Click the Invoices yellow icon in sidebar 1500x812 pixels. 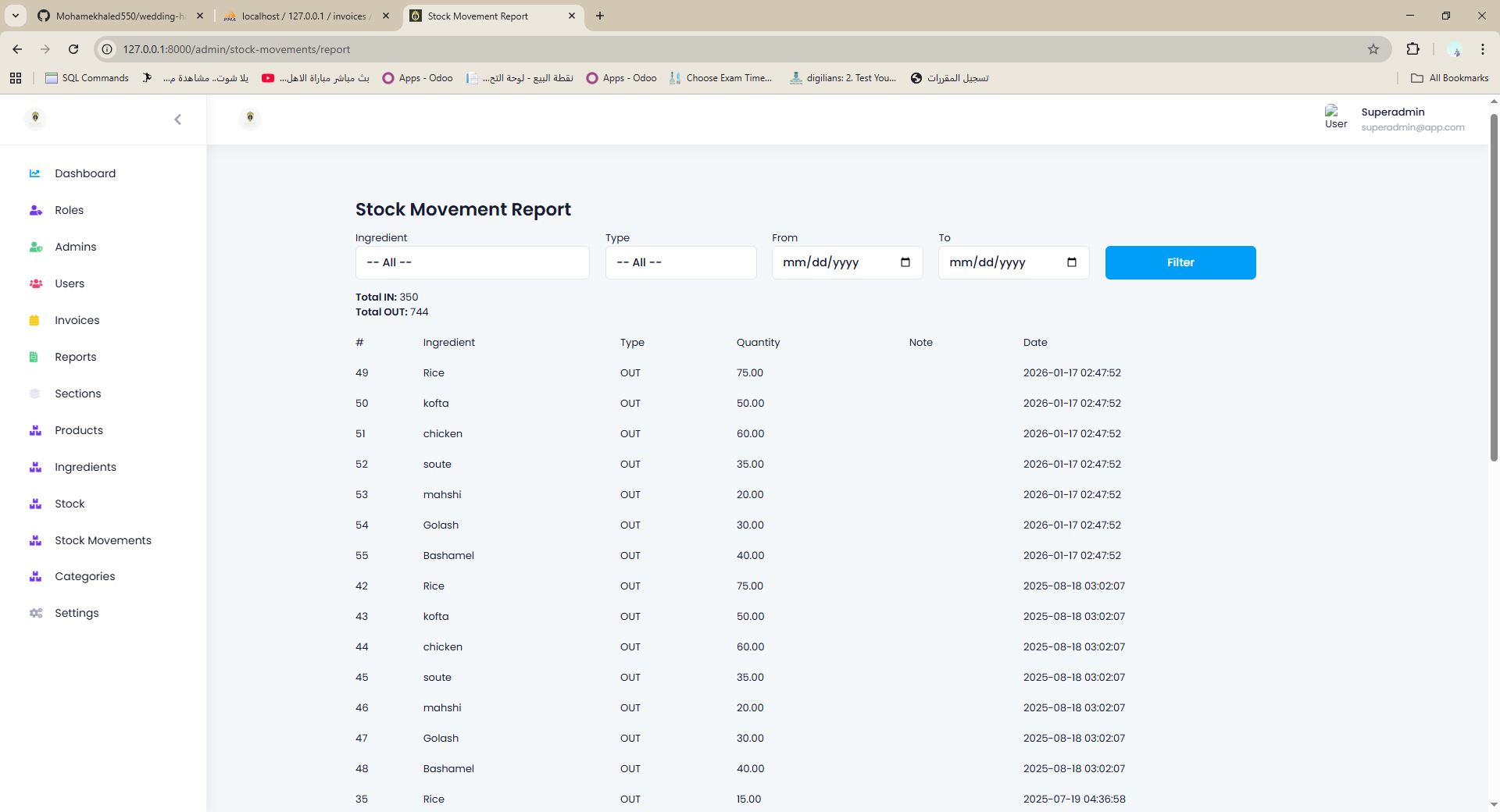point(34,320)
